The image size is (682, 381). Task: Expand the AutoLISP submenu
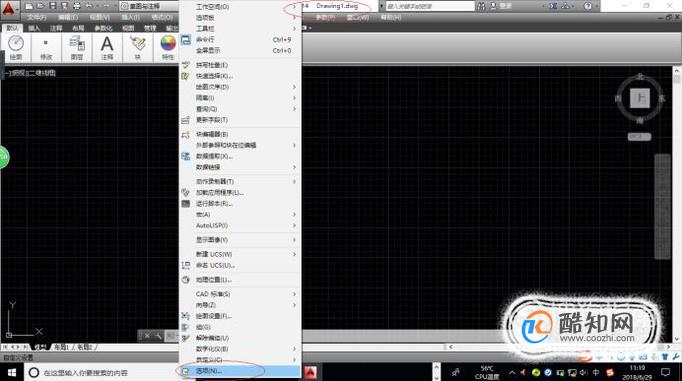(x=294, y=225)
